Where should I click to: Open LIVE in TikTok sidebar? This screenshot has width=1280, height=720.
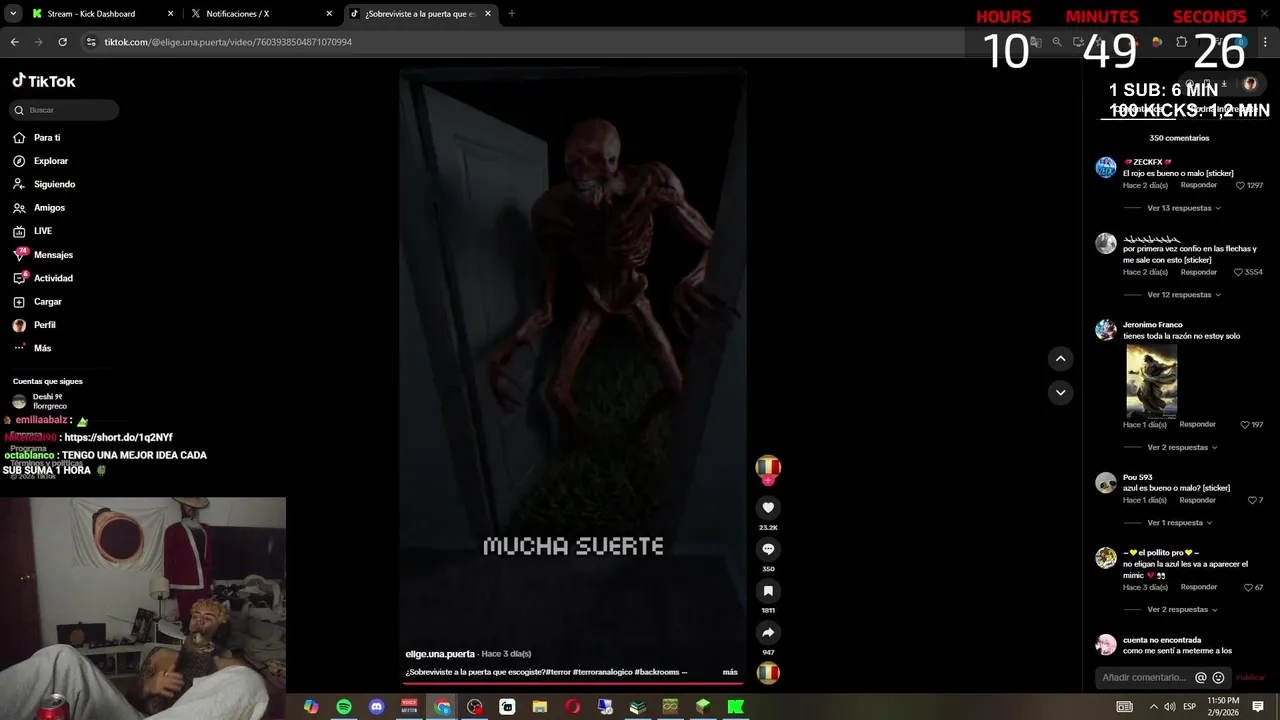pyautogui.click(x=43, y=231)
